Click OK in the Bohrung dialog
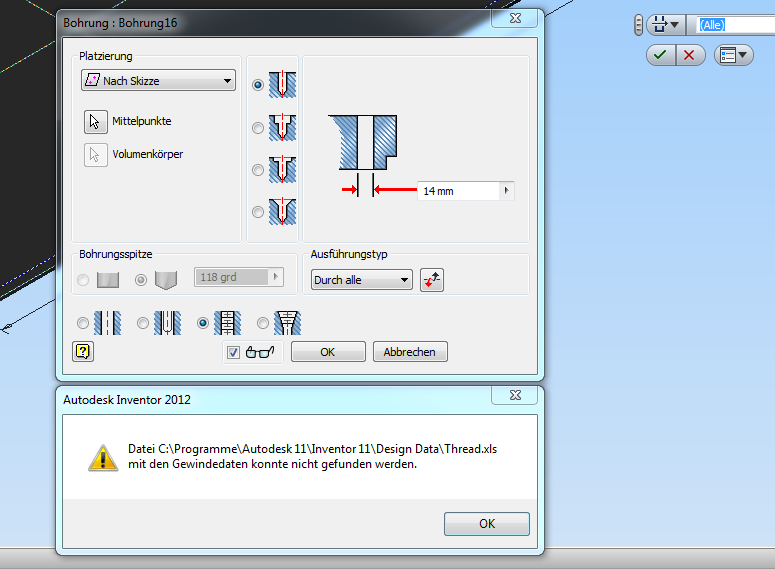Viewport: 775px width, 569px height. click(328, 351)
